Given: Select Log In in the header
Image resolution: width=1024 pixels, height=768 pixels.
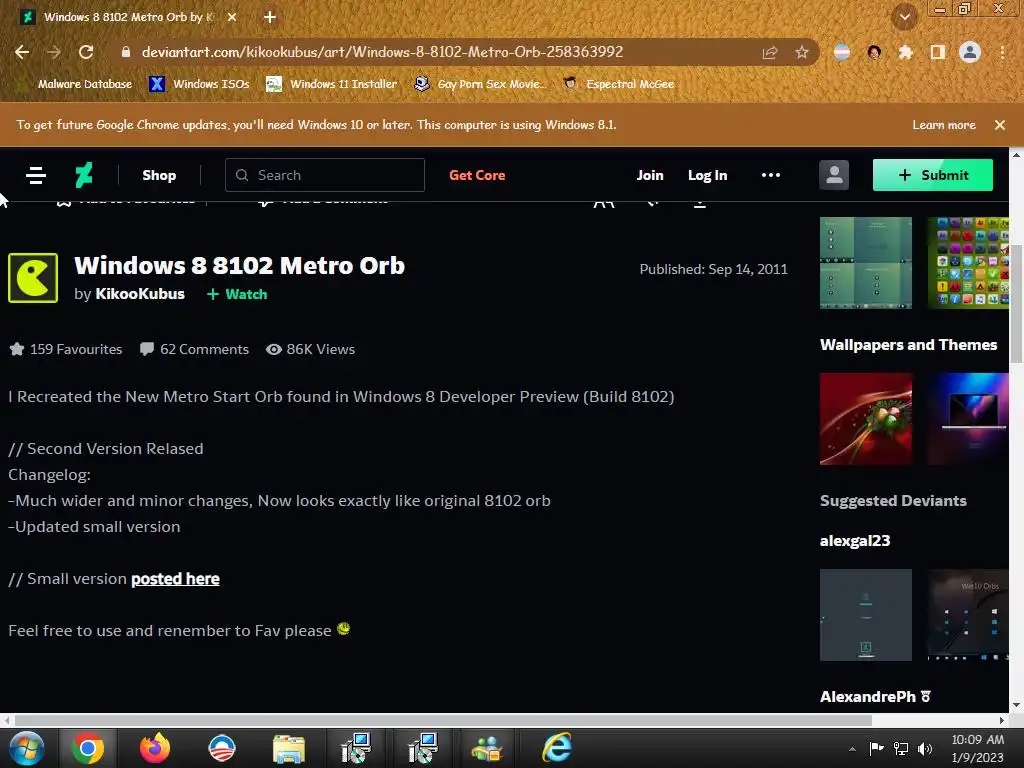Looking at the screenshot, I should pyautogui.click(x=707, y=175).
